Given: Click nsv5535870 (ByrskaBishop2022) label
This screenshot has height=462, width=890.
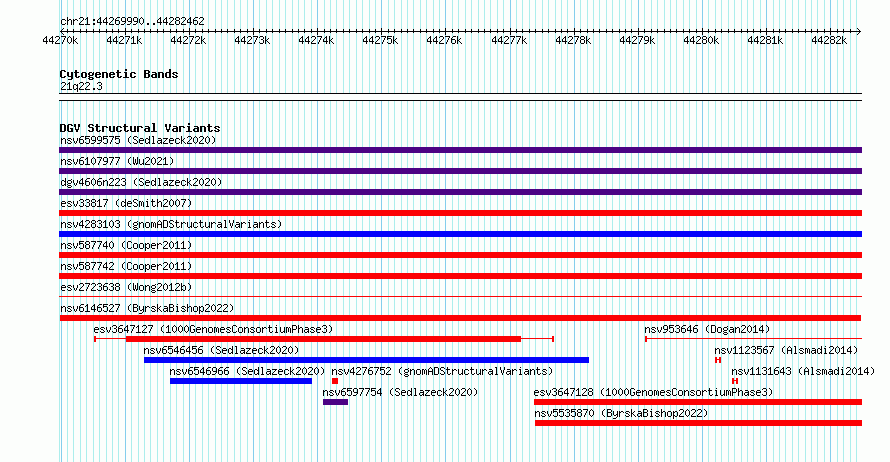Looking at the screenshot, I should pyautogui.click(x=622, y=413).
